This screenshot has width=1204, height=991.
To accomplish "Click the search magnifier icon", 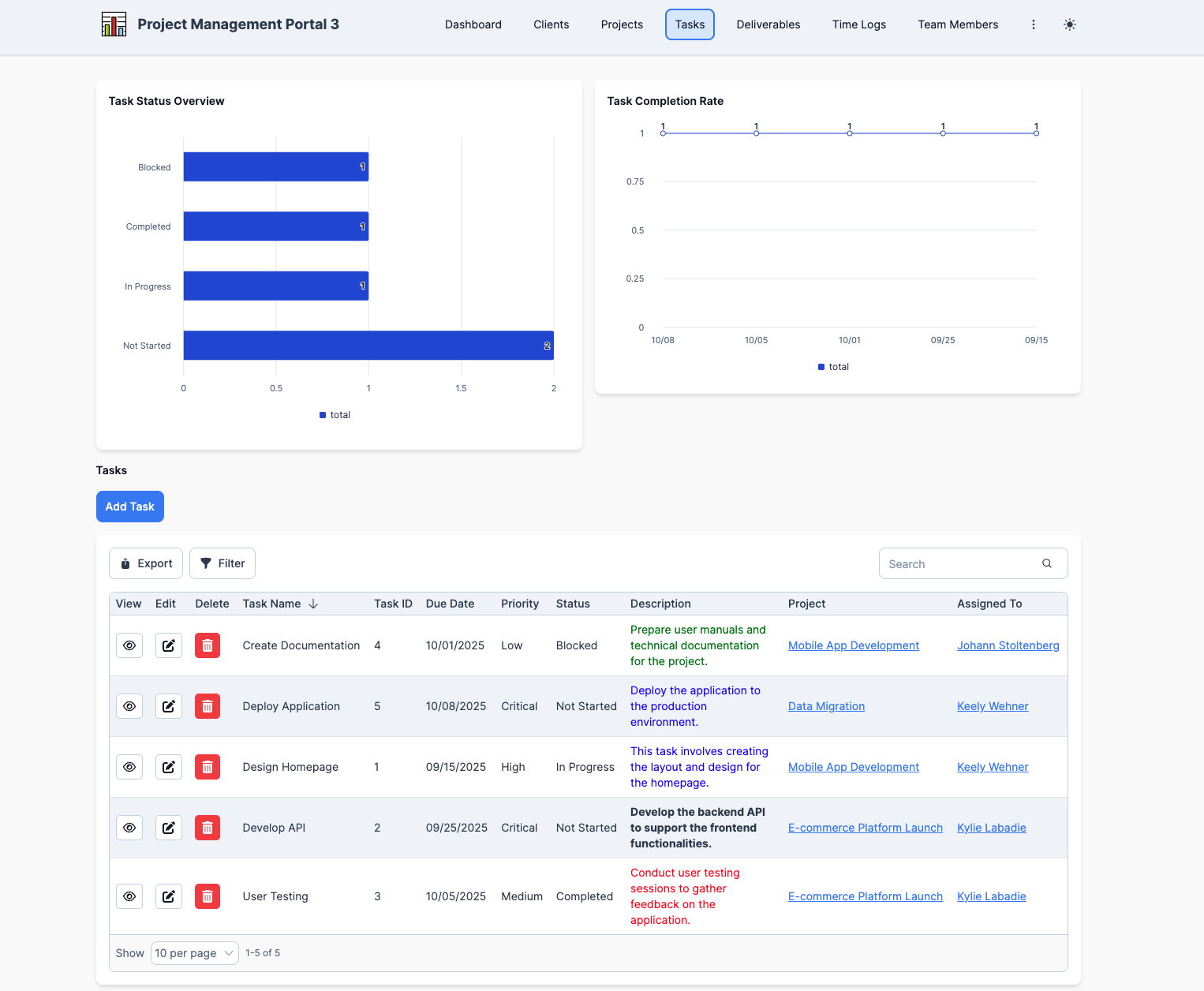I will [x=1046, y=563].
